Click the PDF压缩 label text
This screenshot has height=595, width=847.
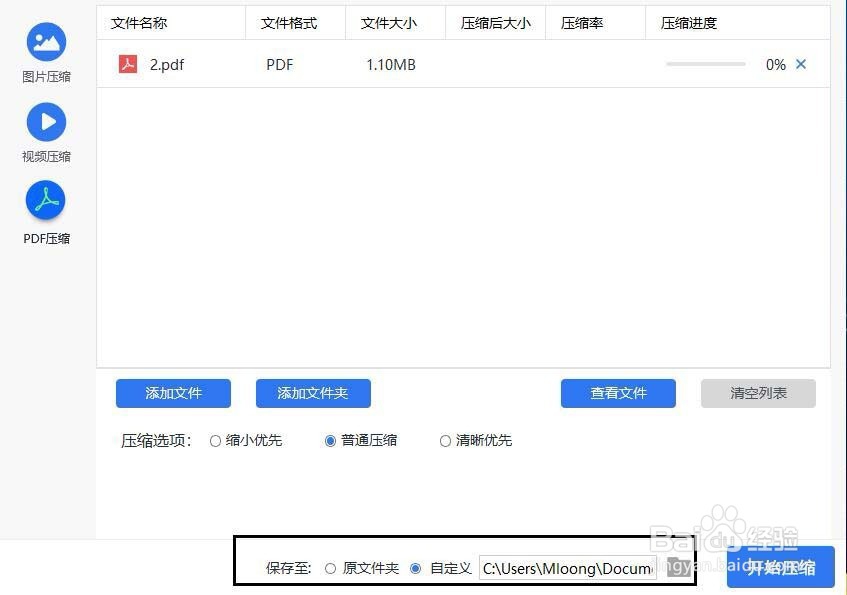click(46, 238)
